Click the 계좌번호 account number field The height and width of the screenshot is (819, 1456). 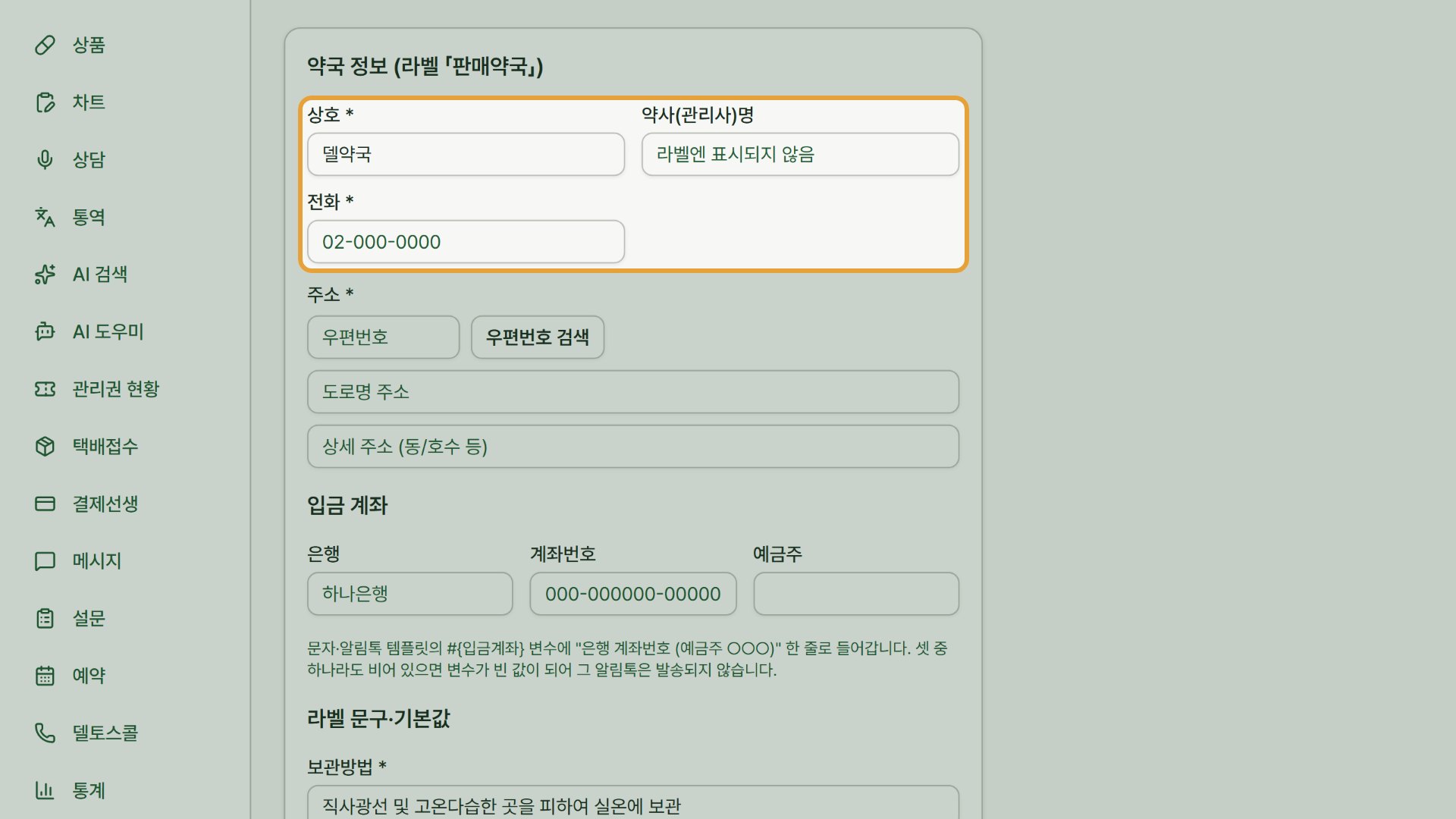633,594
